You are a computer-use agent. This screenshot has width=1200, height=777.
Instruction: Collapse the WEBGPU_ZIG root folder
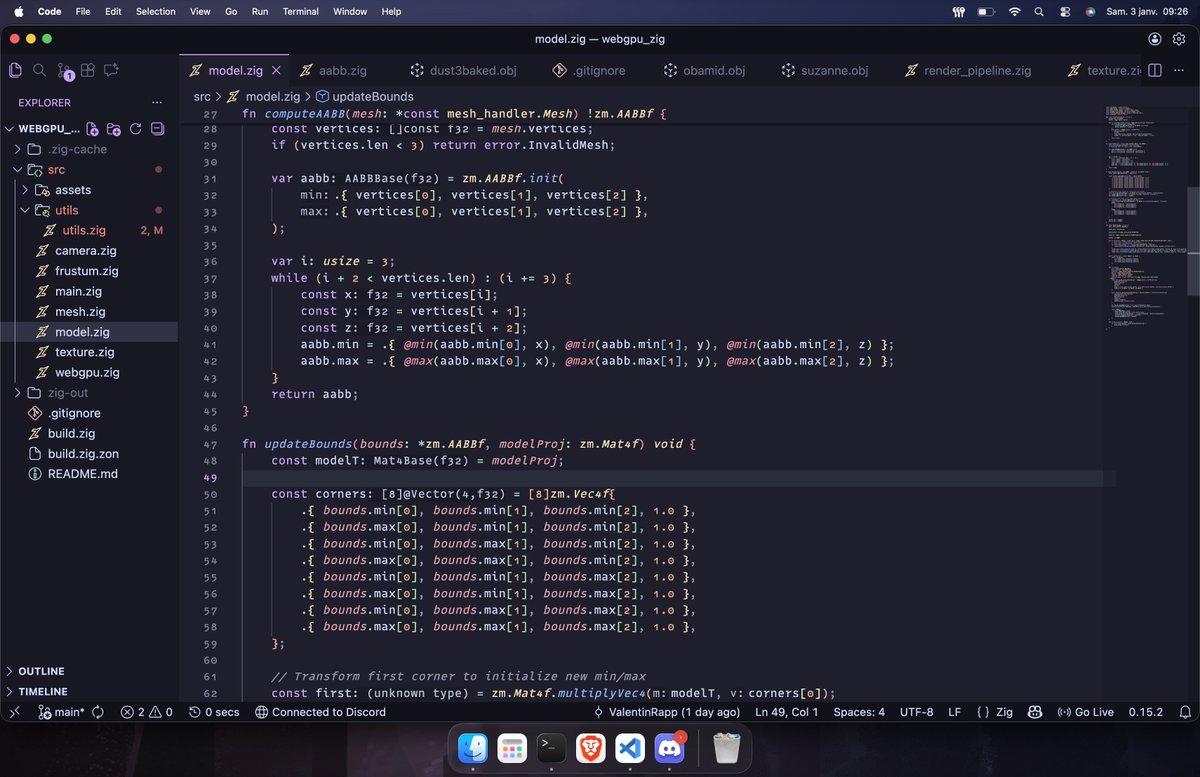(10, 129)
